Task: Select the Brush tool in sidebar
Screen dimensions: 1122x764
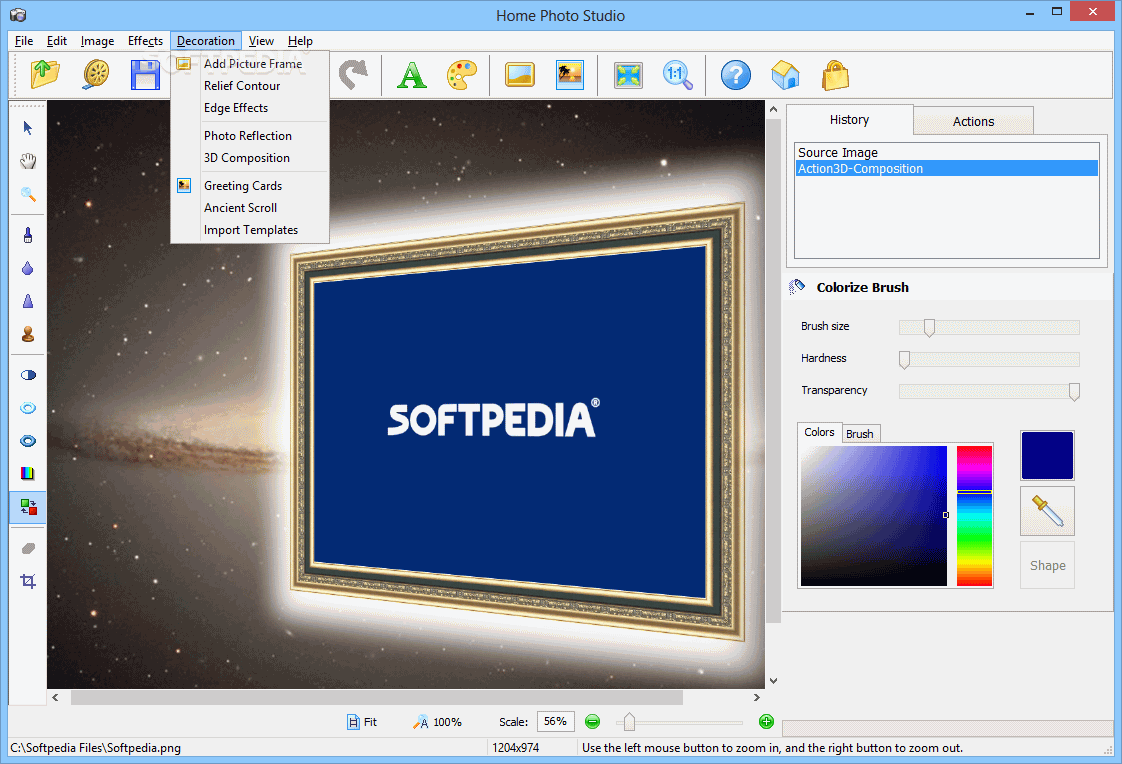Action: (28, 235)
